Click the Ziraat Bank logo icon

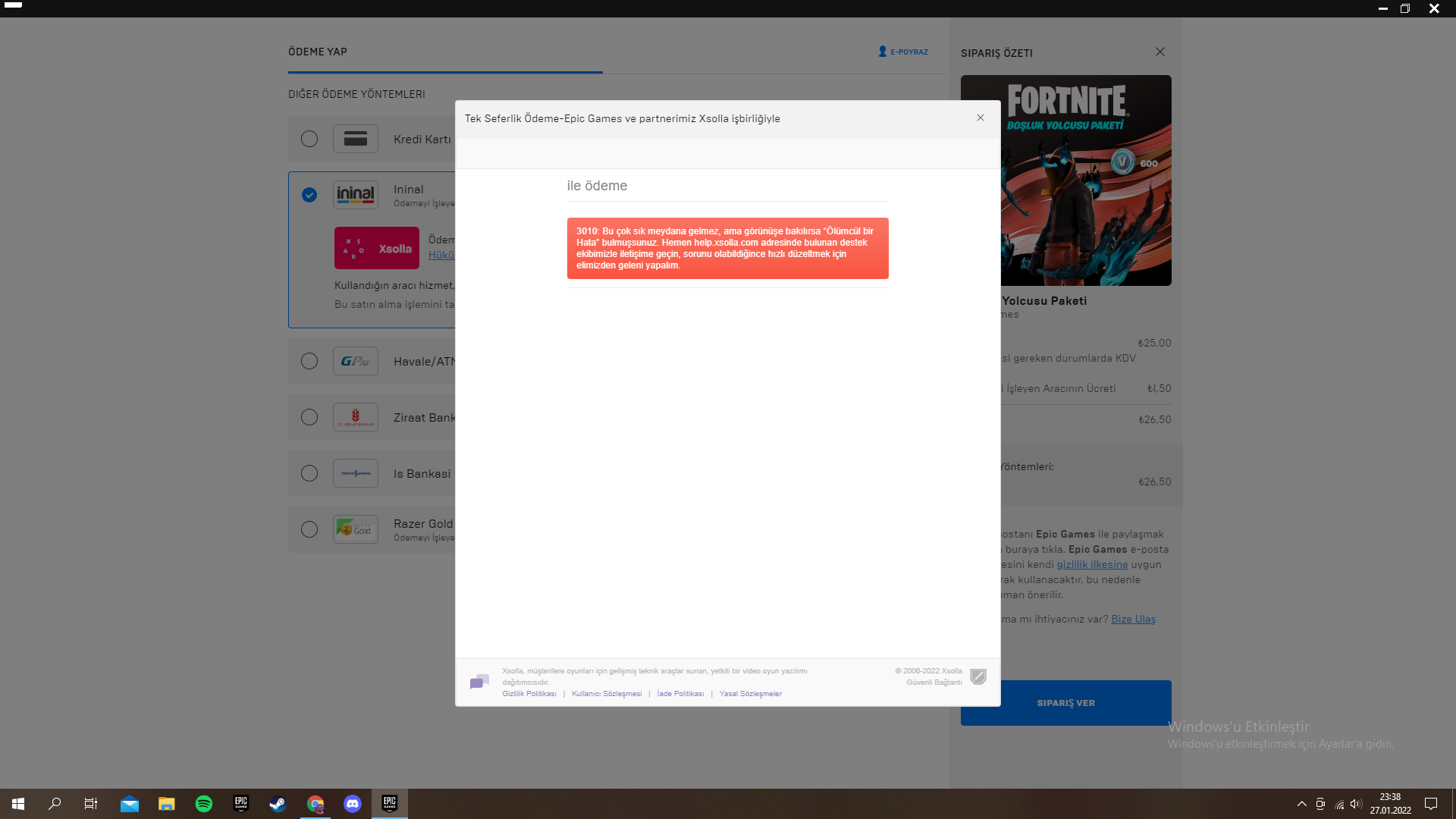point(356,417)
